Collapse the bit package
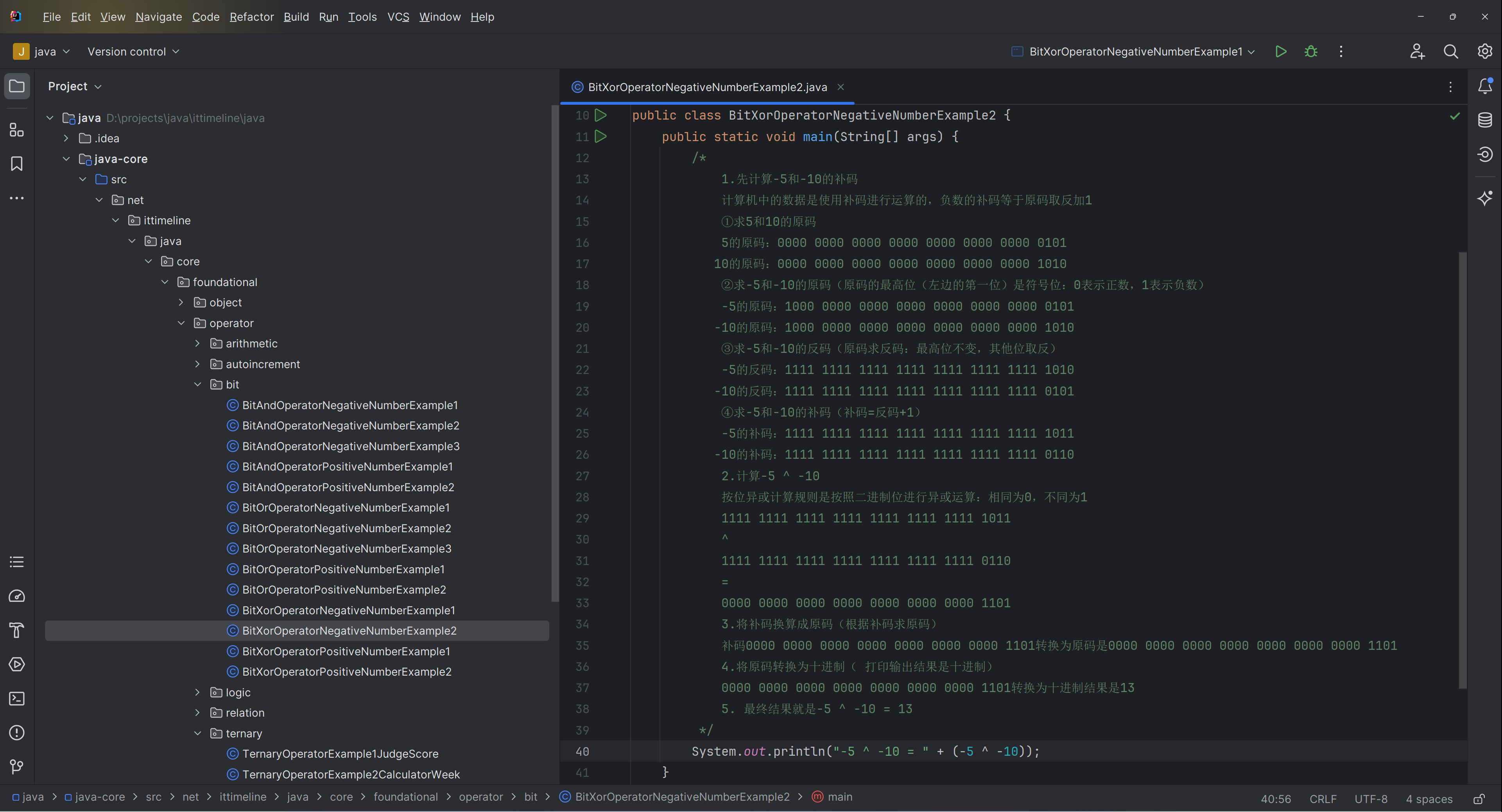The width and height of the screenshot is (1502, 812). [x=197, y=384]
